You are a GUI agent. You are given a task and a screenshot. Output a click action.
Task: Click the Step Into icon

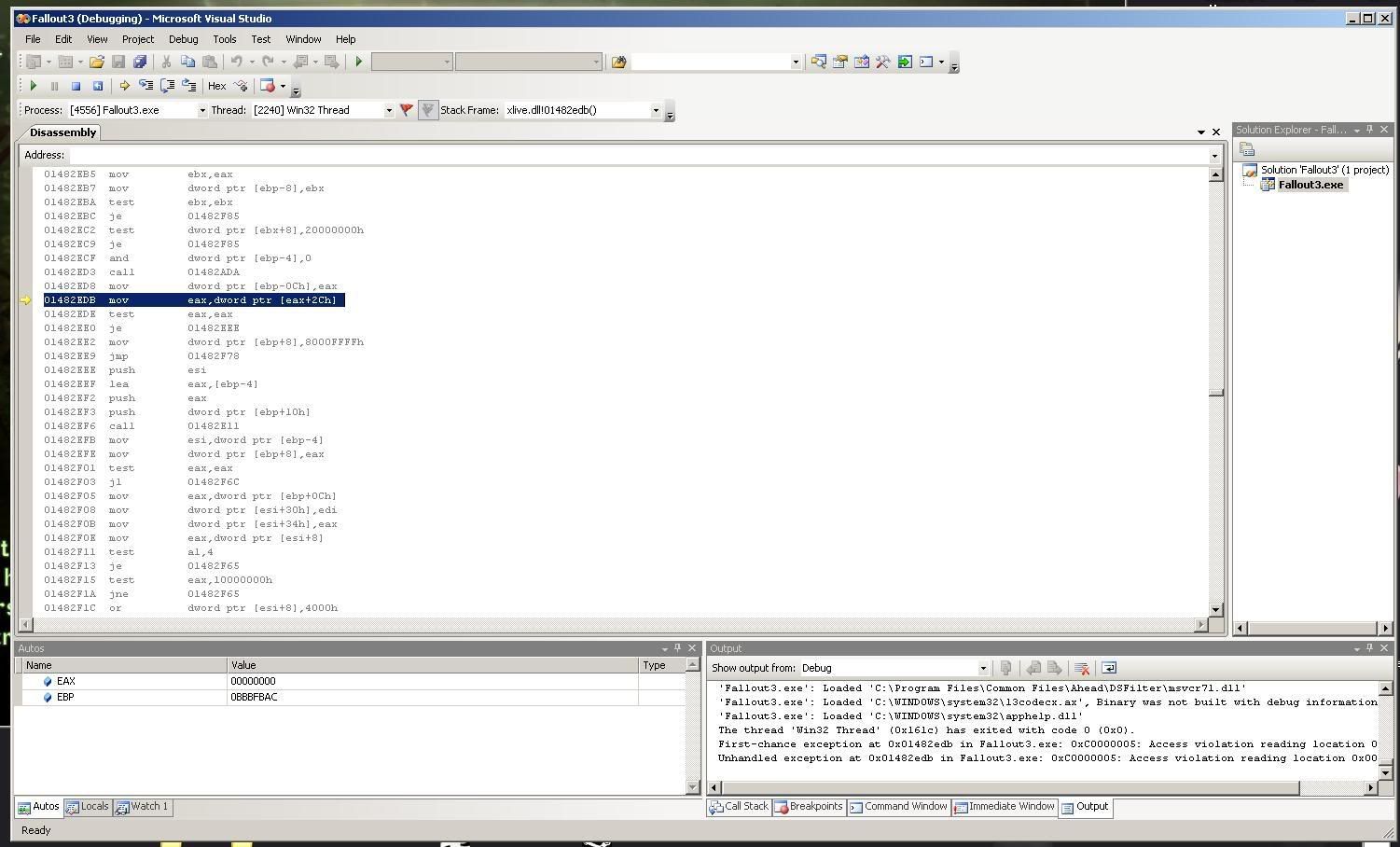tap(146, 86)
